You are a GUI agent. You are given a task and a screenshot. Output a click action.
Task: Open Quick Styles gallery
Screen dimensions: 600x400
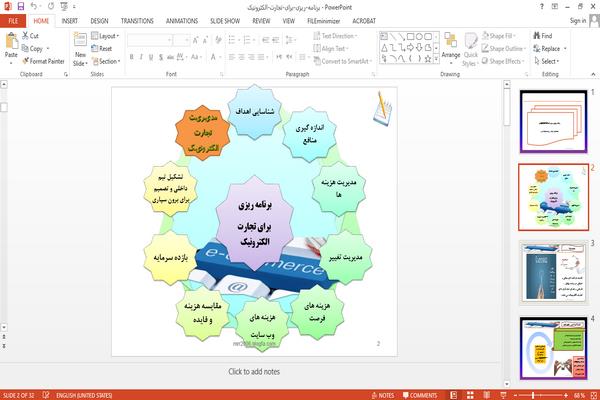click(x=470, y=50)
